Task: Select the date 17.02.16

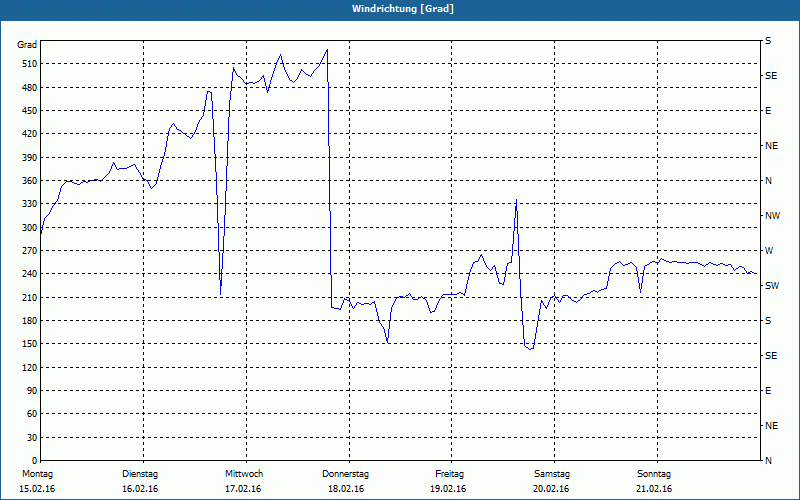Action: click(x=243, y=489)
